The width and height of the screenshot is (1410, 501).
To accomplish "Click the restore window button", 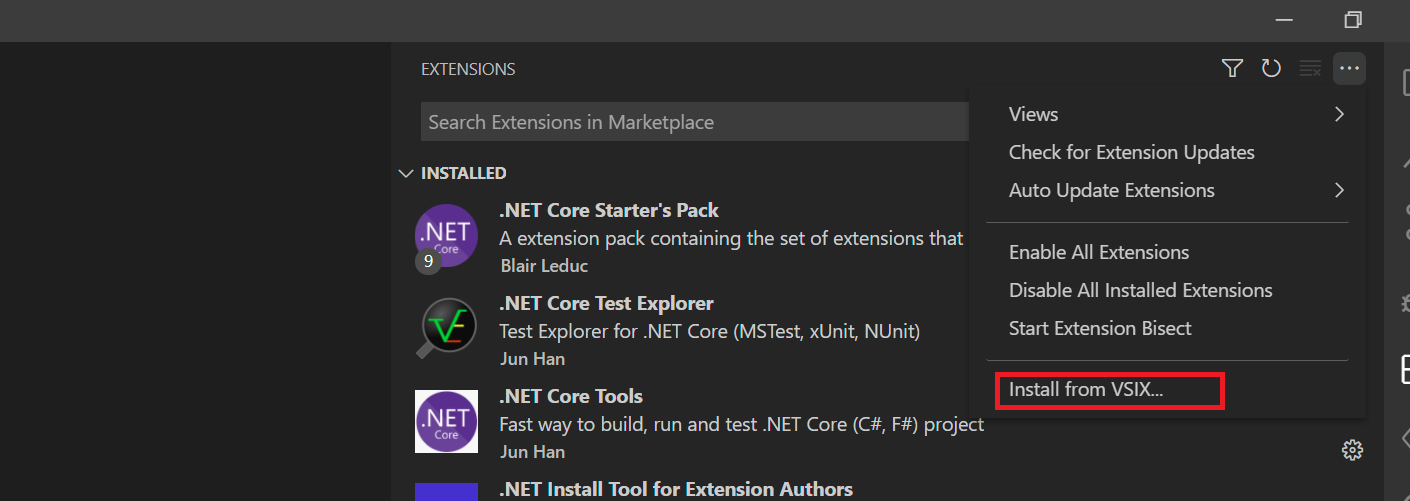I will pos(1353,19).
